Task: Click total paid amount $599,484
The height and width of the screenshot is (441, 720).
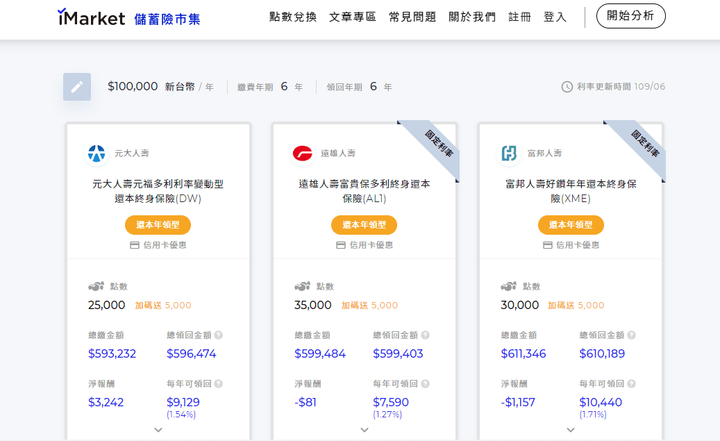Action: click(x=320, y=354)
